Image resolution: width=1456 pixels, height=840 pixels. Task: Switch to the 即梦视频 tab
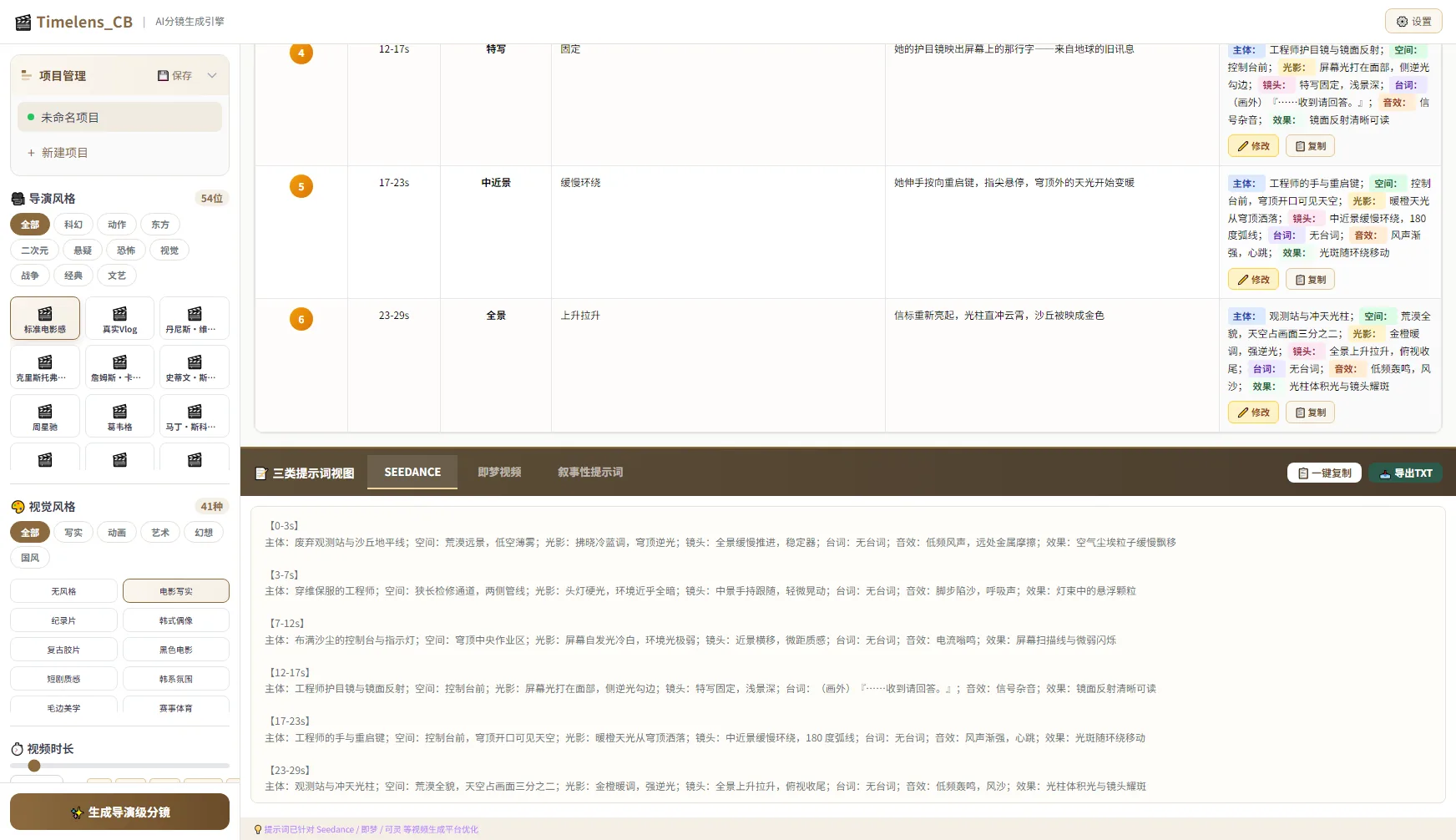click(499, 472)
